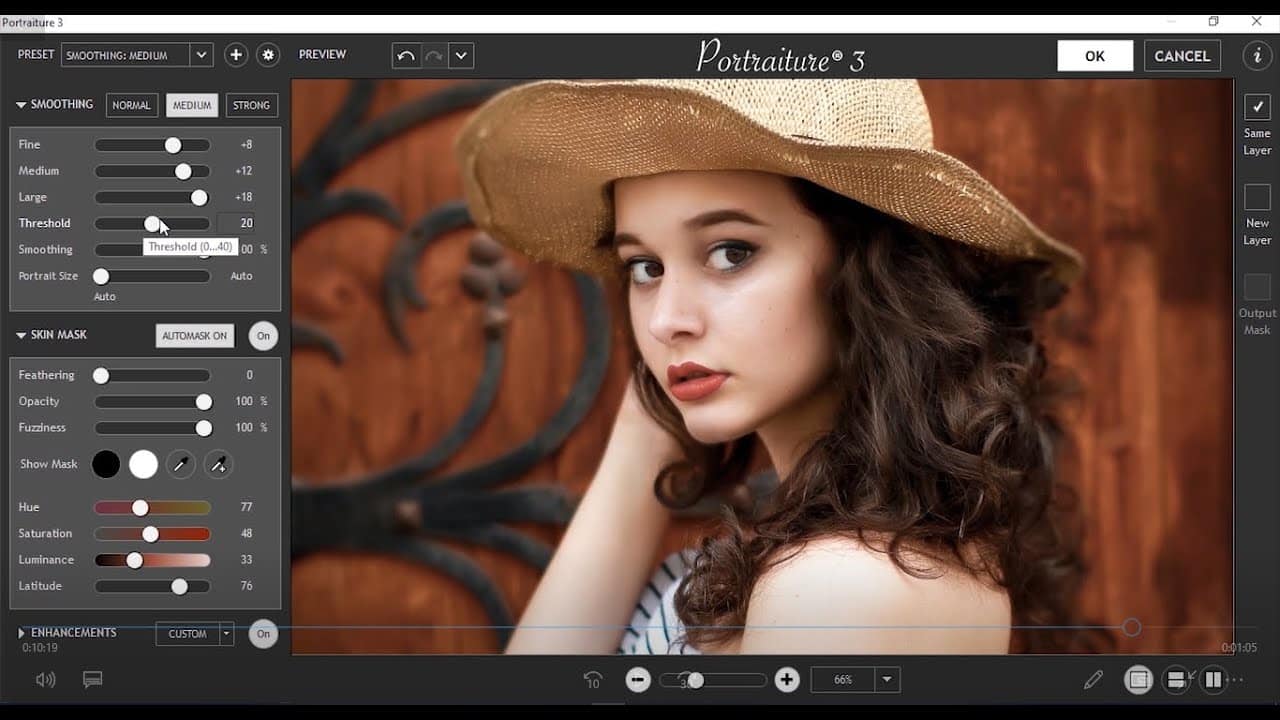The image size is (1280, 720).
Task: Zoom out with the minus button
Action: pos(638,680)
